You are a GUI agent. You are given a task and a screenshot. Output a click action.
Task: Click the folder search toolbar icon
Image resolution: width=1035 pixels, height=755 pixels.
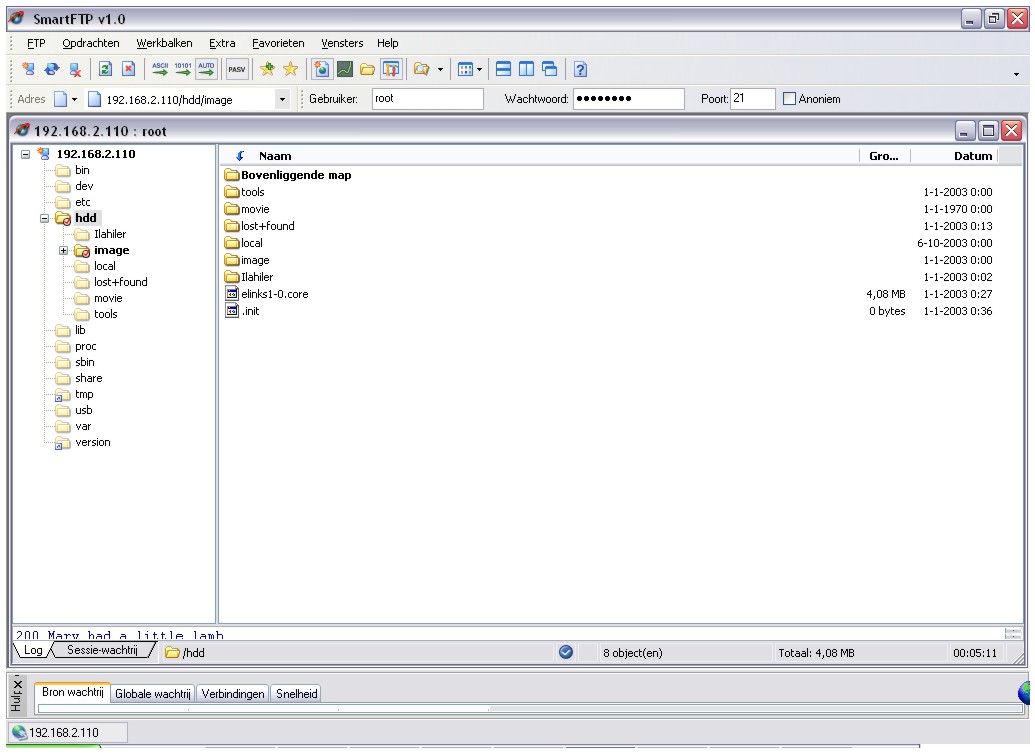click(422, 69)
